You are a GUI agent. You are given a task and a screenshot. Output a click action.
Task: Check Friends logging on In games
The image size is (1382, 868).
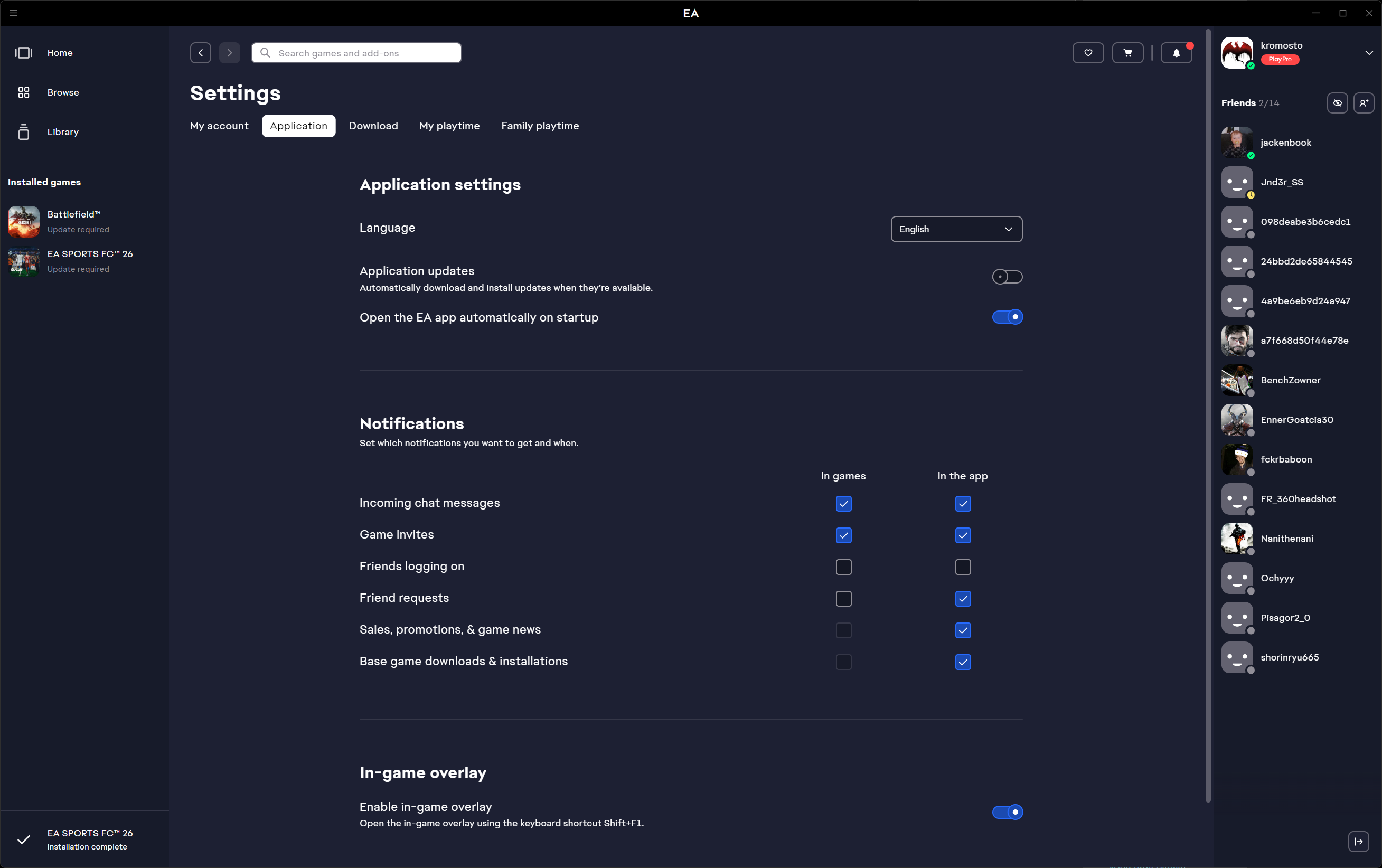(x=843, y=567)
